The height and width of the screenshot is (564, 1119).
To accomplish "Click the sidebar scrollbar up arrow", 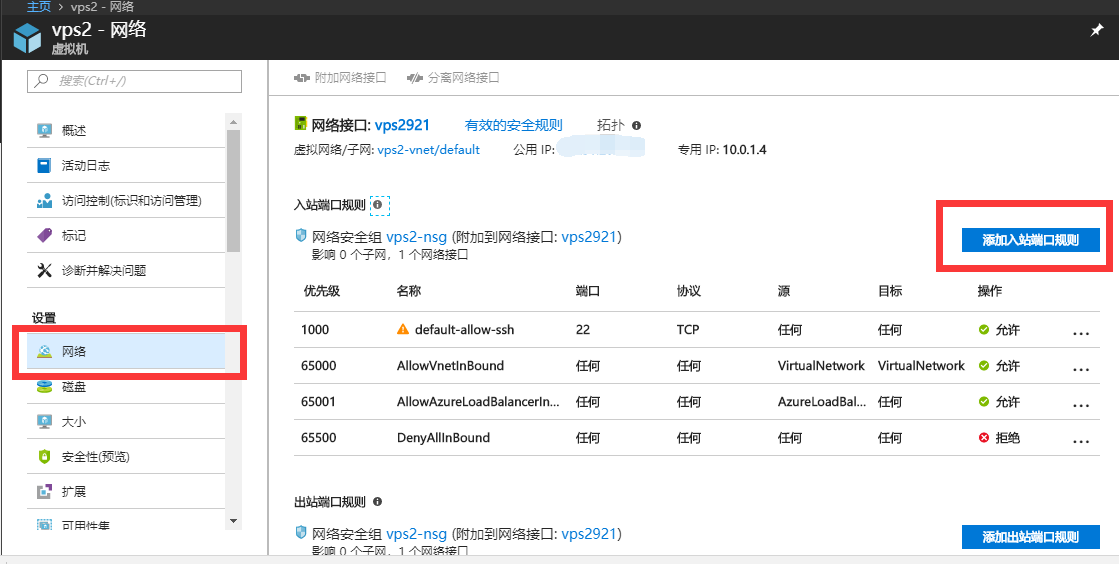I will click(233, 120).
